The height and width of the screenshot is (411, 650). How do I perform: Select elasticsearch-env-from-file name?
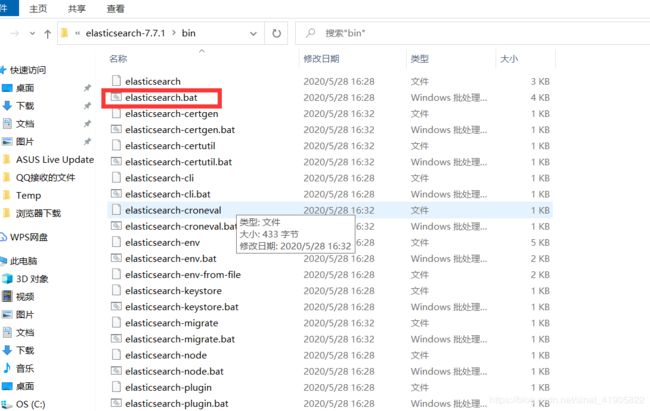[x=183, y=275]
